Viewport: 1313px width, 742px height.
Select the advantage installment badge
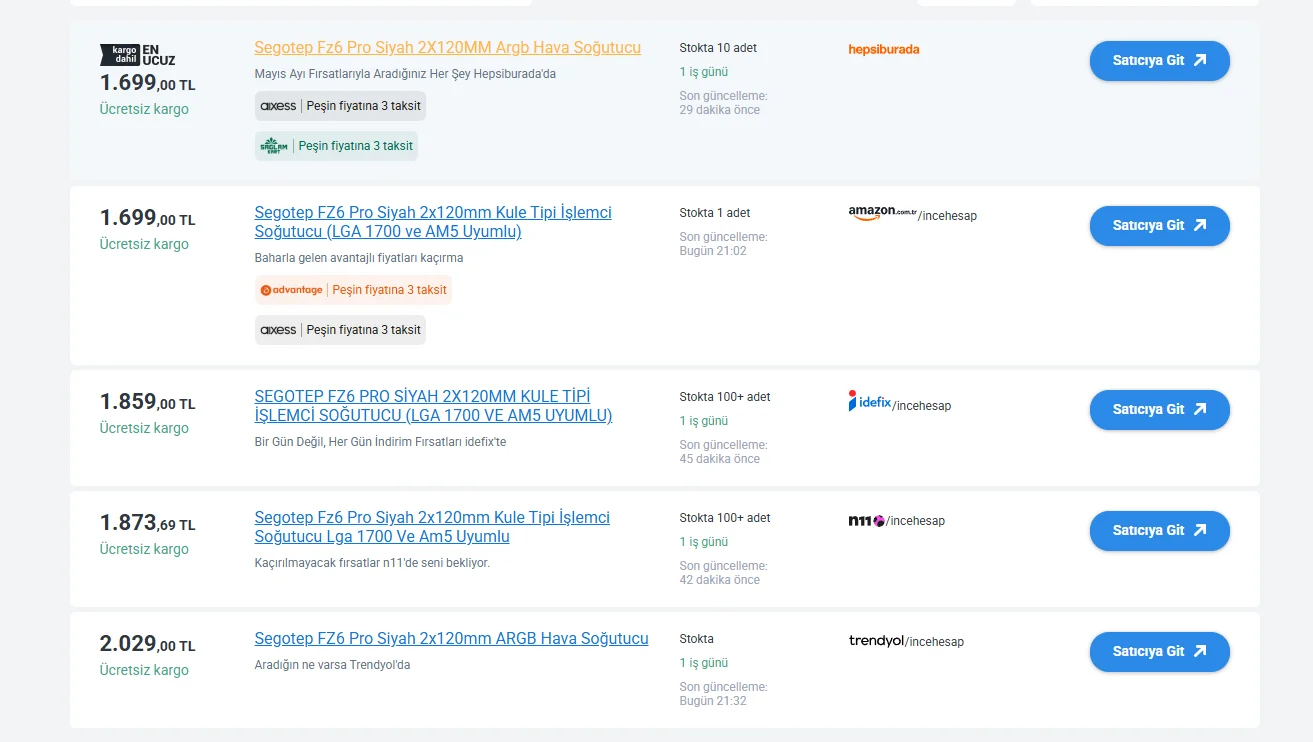point(353,290)
